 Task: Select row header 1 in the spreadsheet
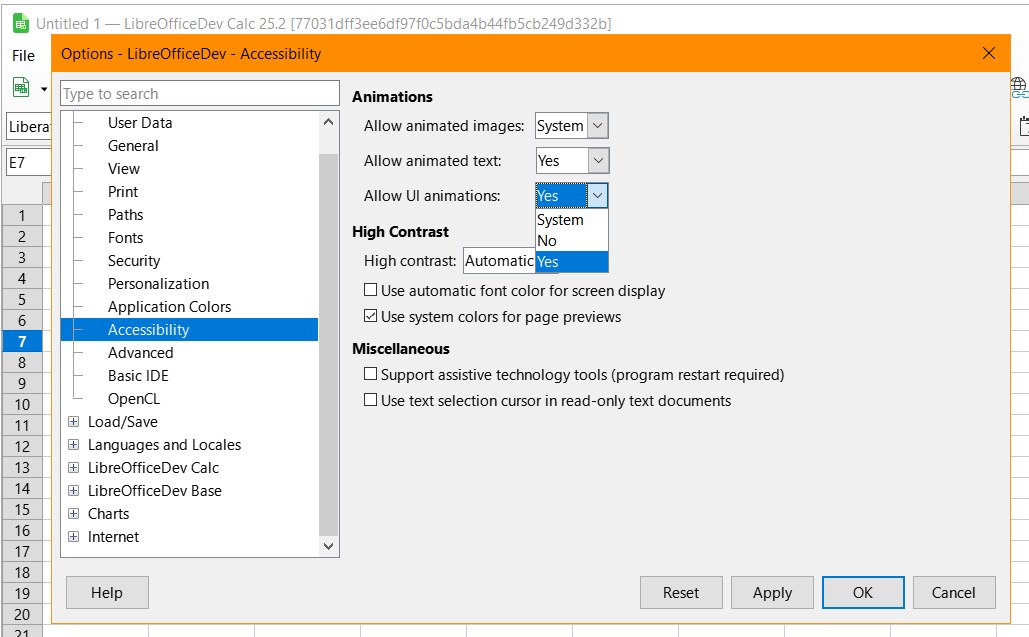(22, 215)
